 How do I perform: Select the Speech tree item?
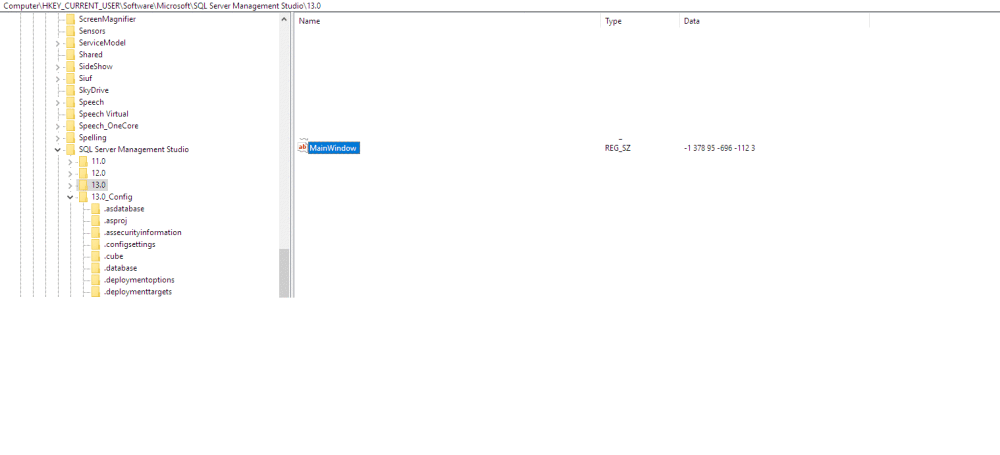(x=91, y=102)
